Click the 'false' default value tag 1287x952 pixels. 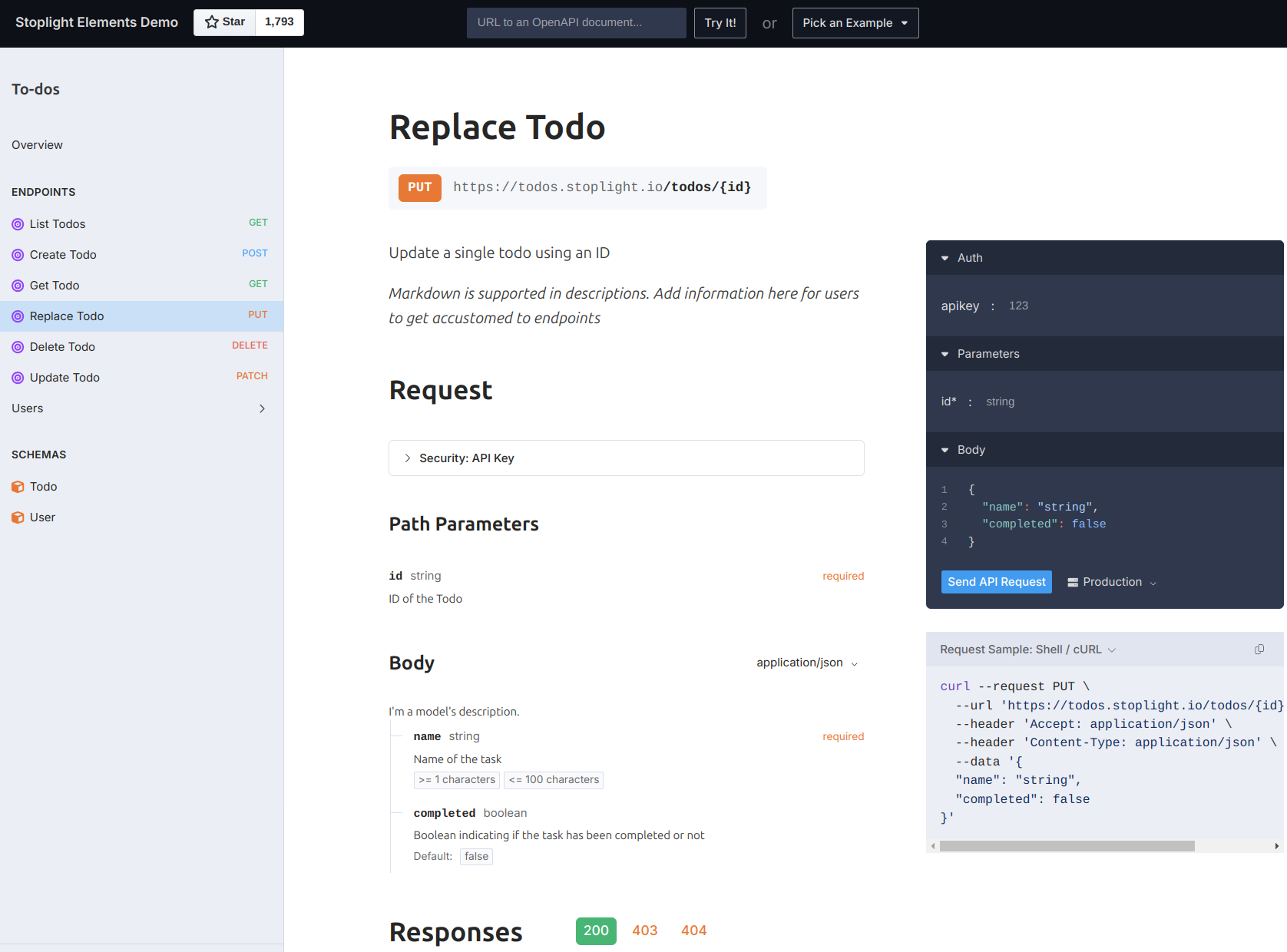[x=476, y=857]
